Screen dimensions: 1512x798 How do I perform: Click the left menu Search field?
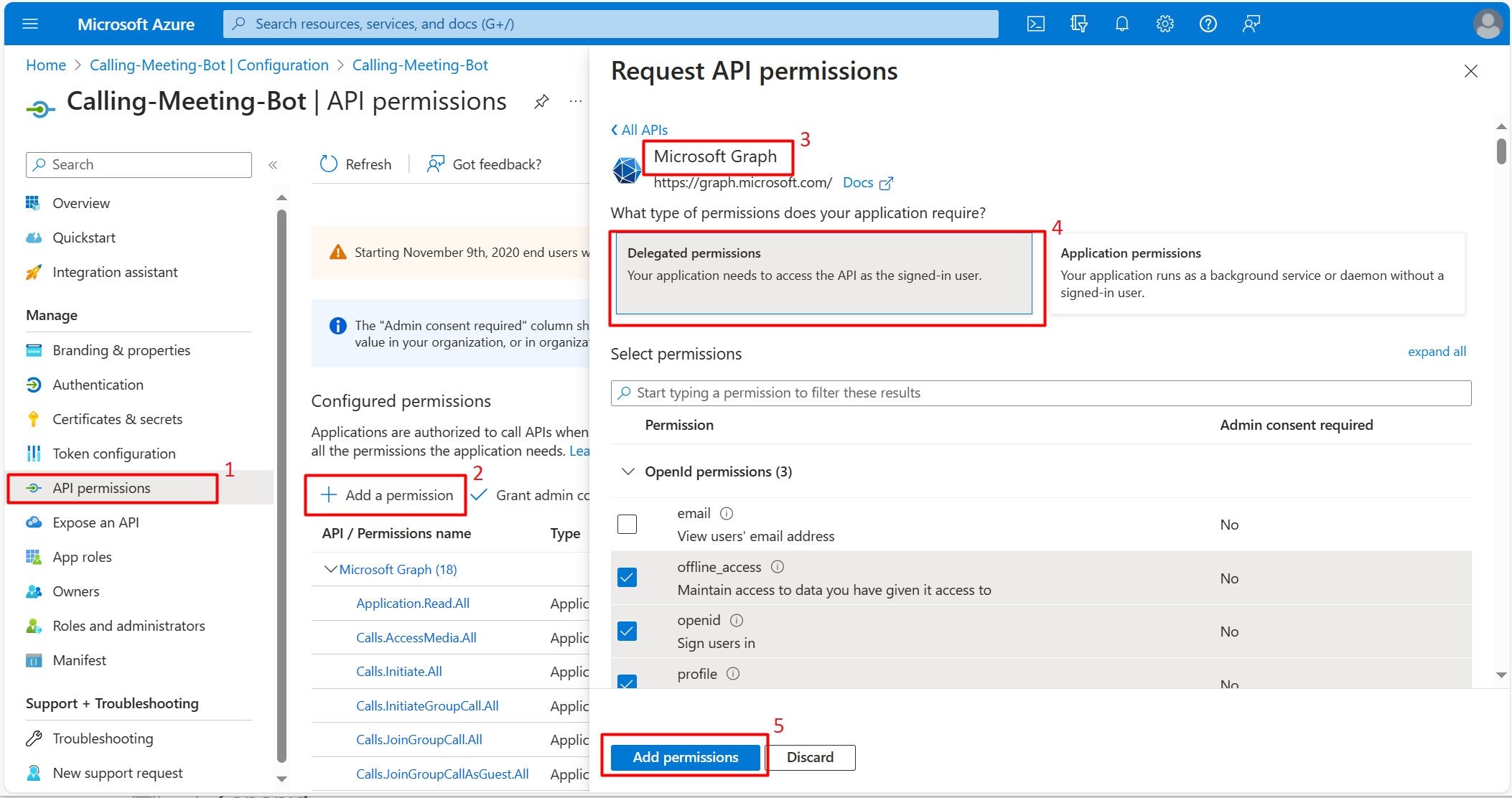pos(139,165)
